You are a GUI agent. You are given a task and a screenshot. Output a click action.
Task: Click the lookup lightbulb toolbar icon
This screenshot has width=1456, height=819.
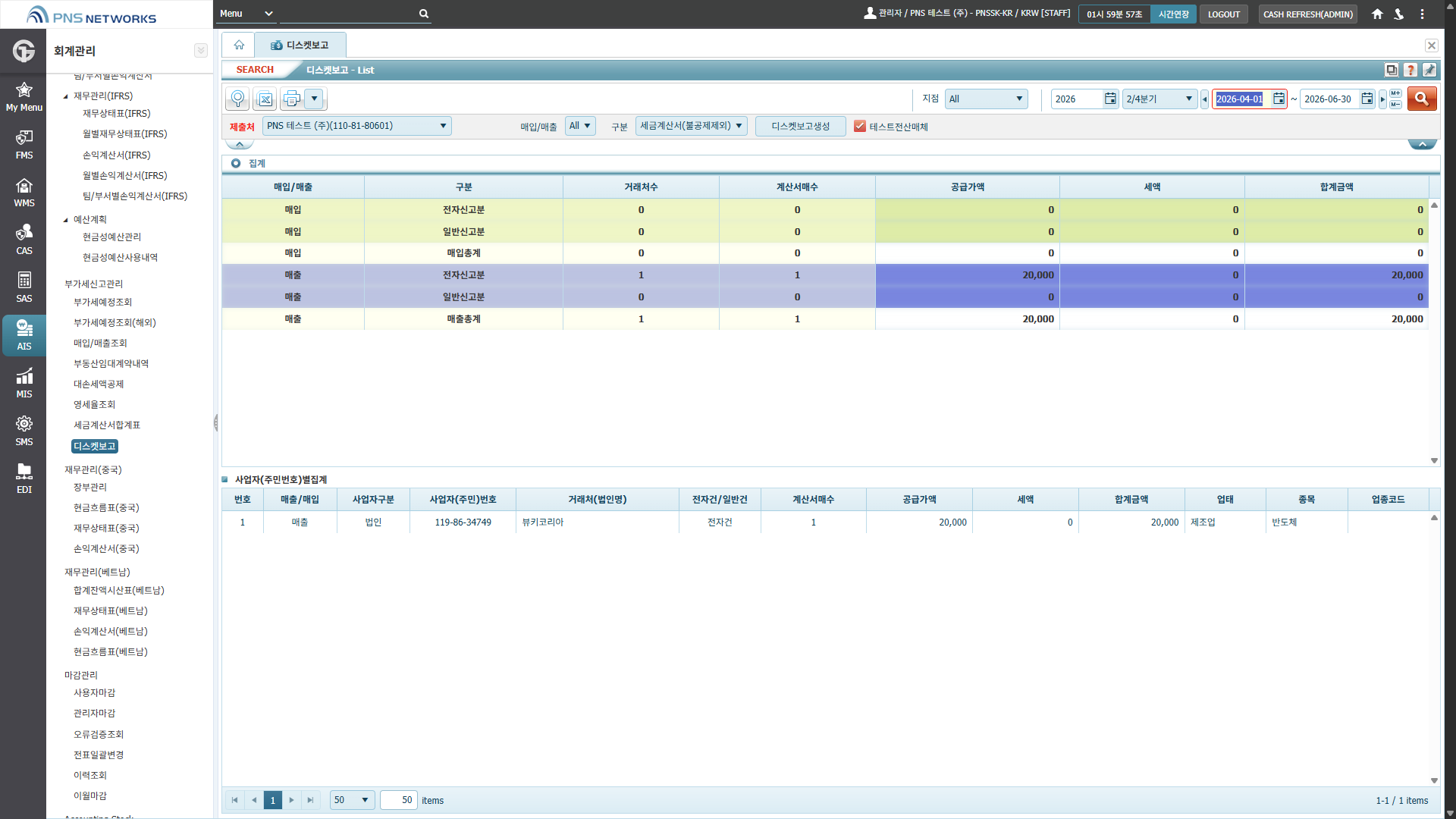click(237, 99)
